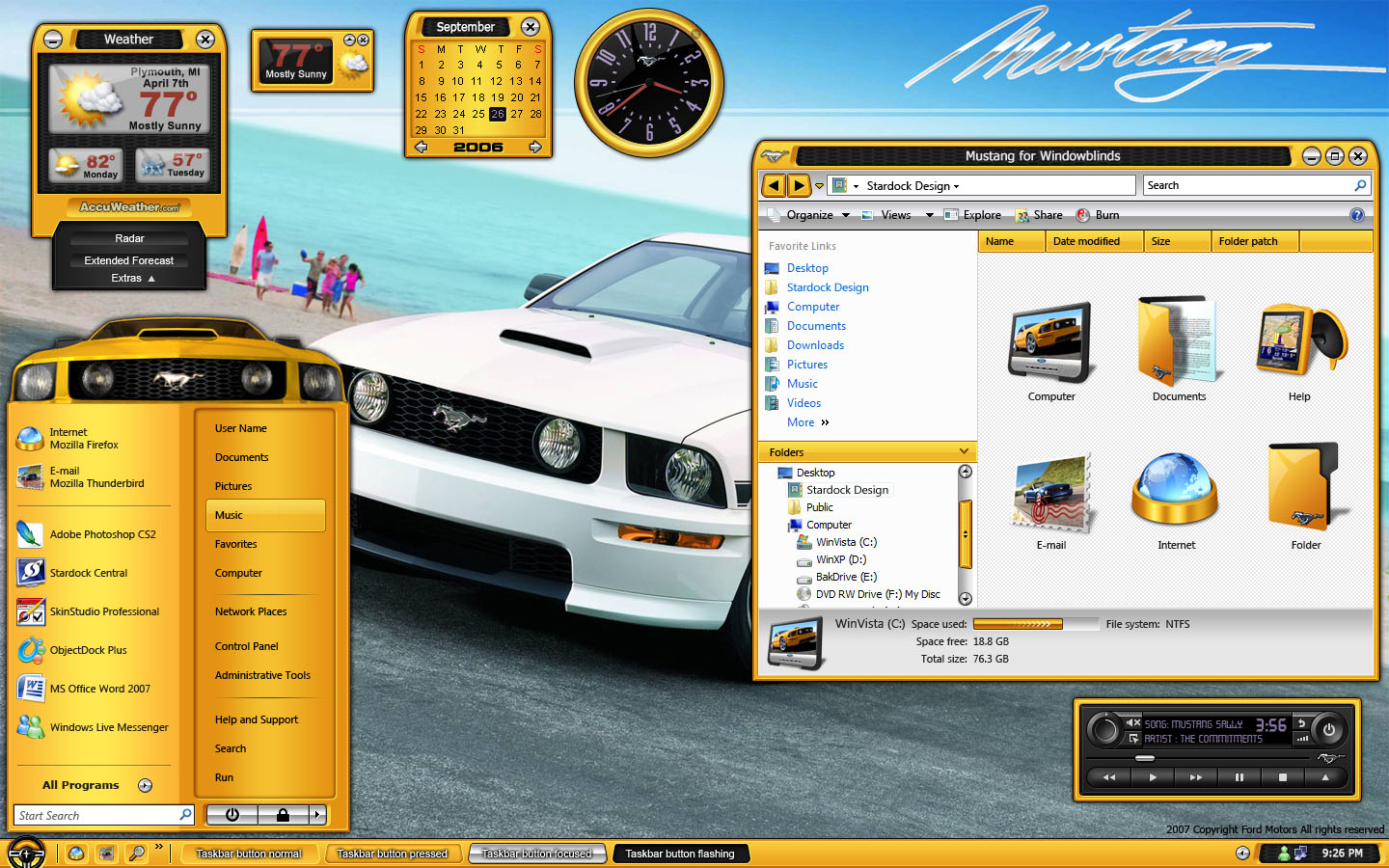Launch MS Office Word 2007

[x=84, y=689]
